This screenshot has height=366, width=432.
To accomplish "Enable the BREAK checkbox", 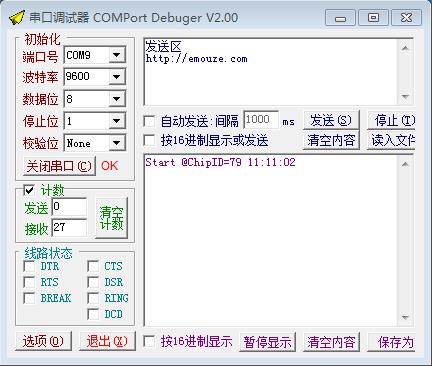I will point(29,298).
